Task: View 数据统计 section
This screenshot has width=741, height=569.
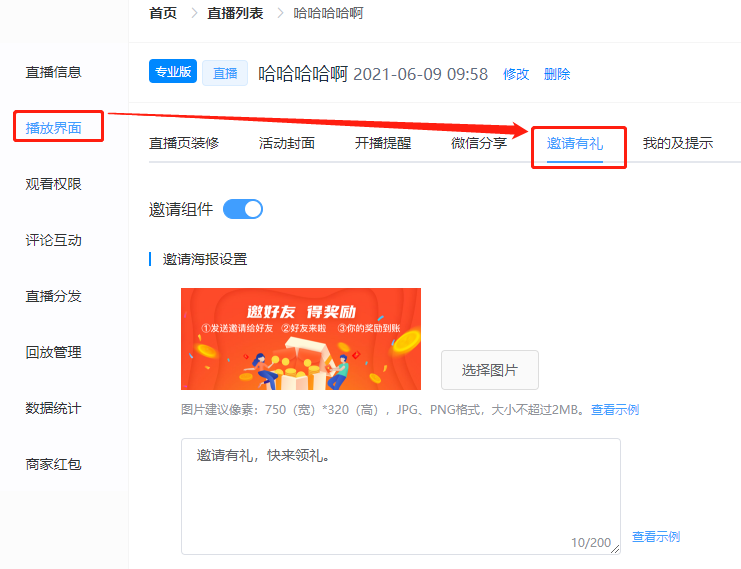Action: [53, 408]
